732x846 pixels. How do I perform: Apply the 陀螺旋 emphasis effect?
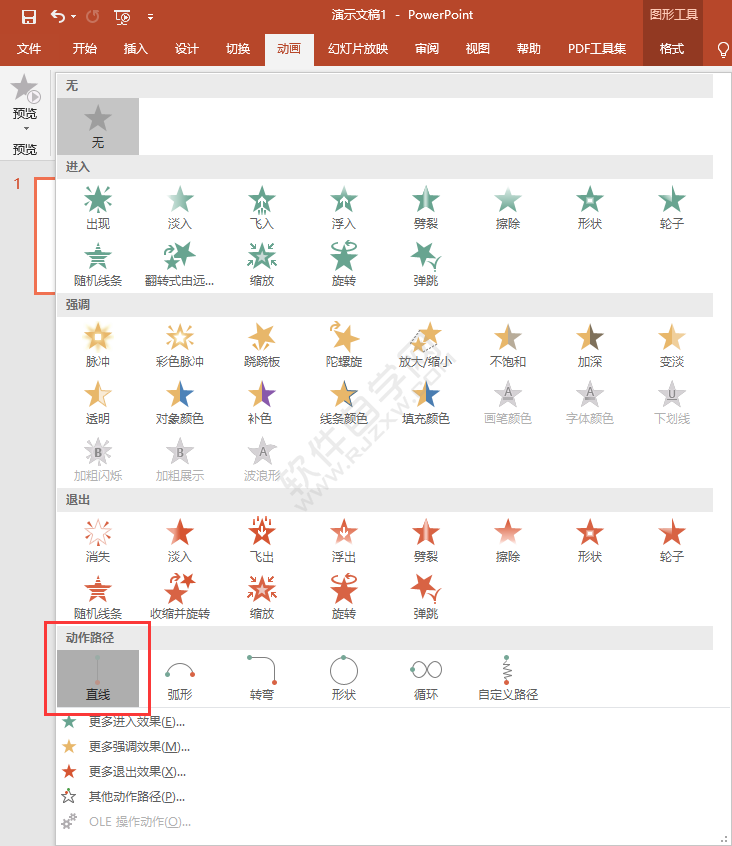tap(344, 346)
